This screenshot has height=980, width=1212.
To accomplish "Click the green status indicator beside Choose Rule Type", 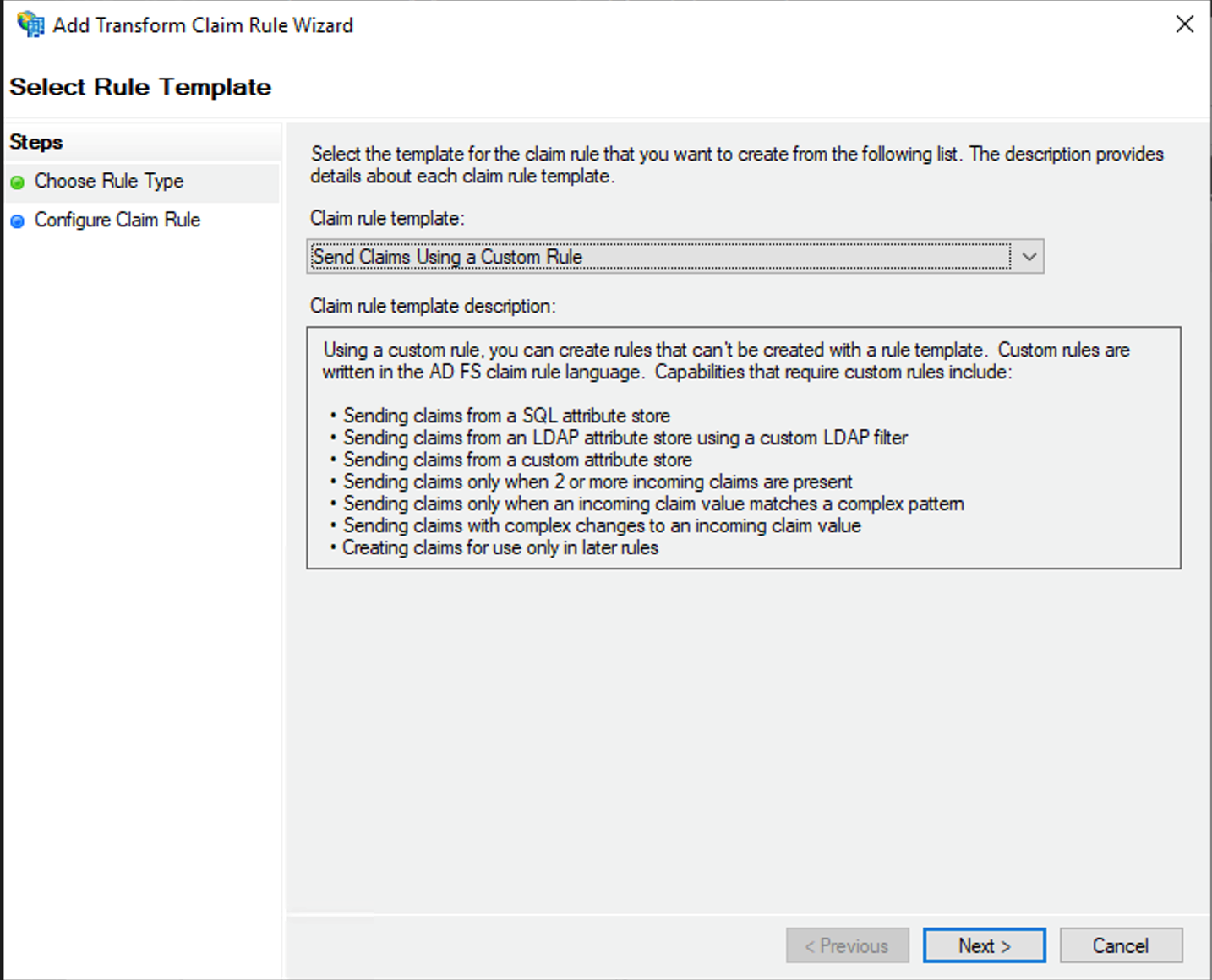I will pos(18,182).
